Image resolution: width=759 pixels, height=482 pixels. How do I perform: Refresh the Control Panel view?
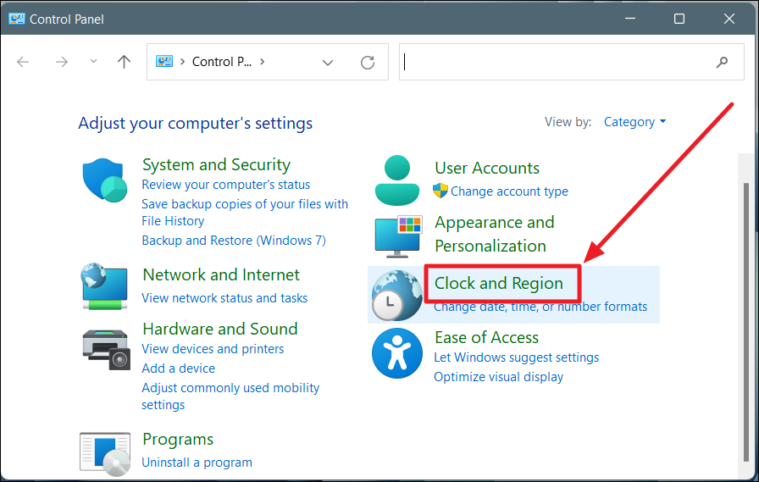(367, 62)
